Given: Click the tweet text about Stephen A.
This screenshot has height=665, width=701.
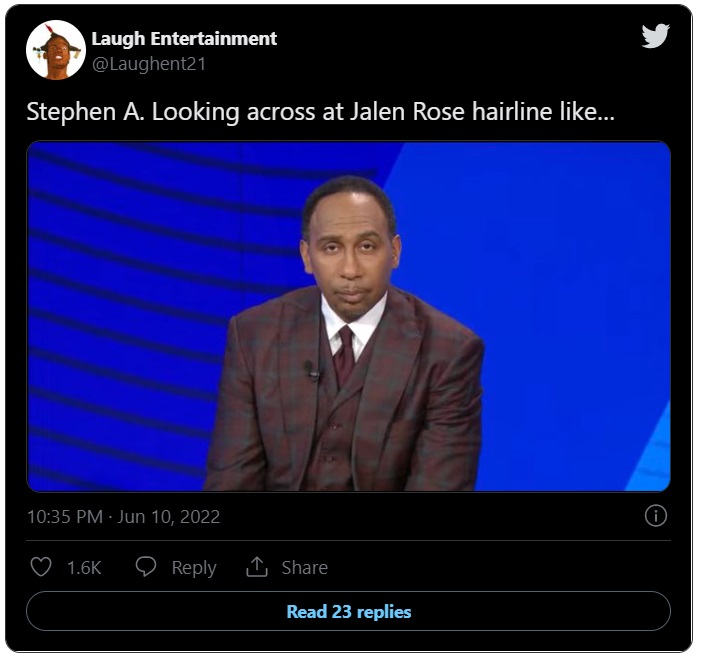Looking at the screenshot, I should [321, 111].
